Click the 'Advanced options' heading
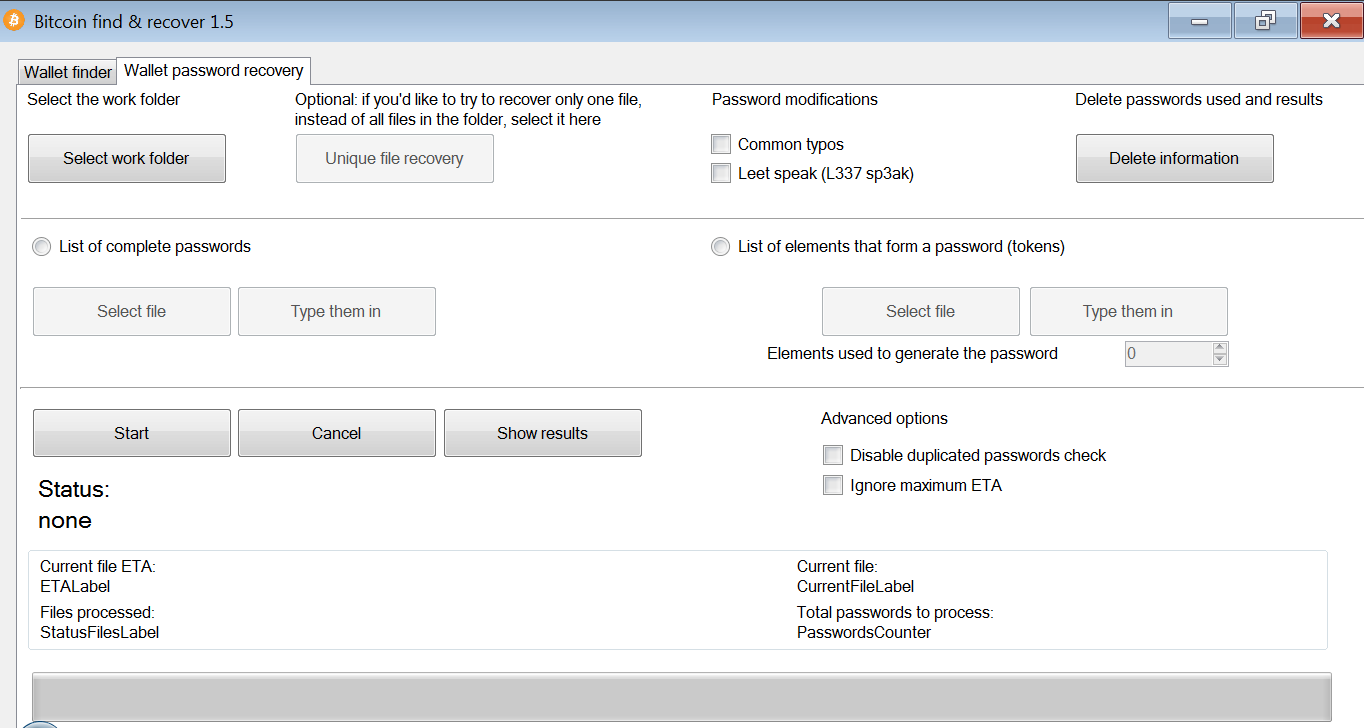 pos(884,418)
